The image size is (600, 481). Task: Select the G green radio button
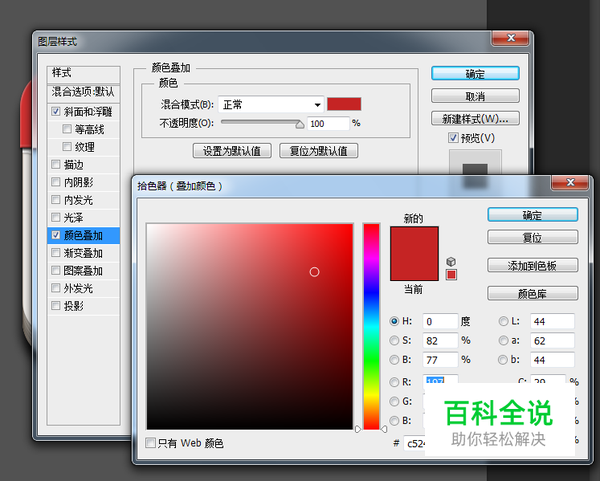pyautogui.click(x=394, y=401)
